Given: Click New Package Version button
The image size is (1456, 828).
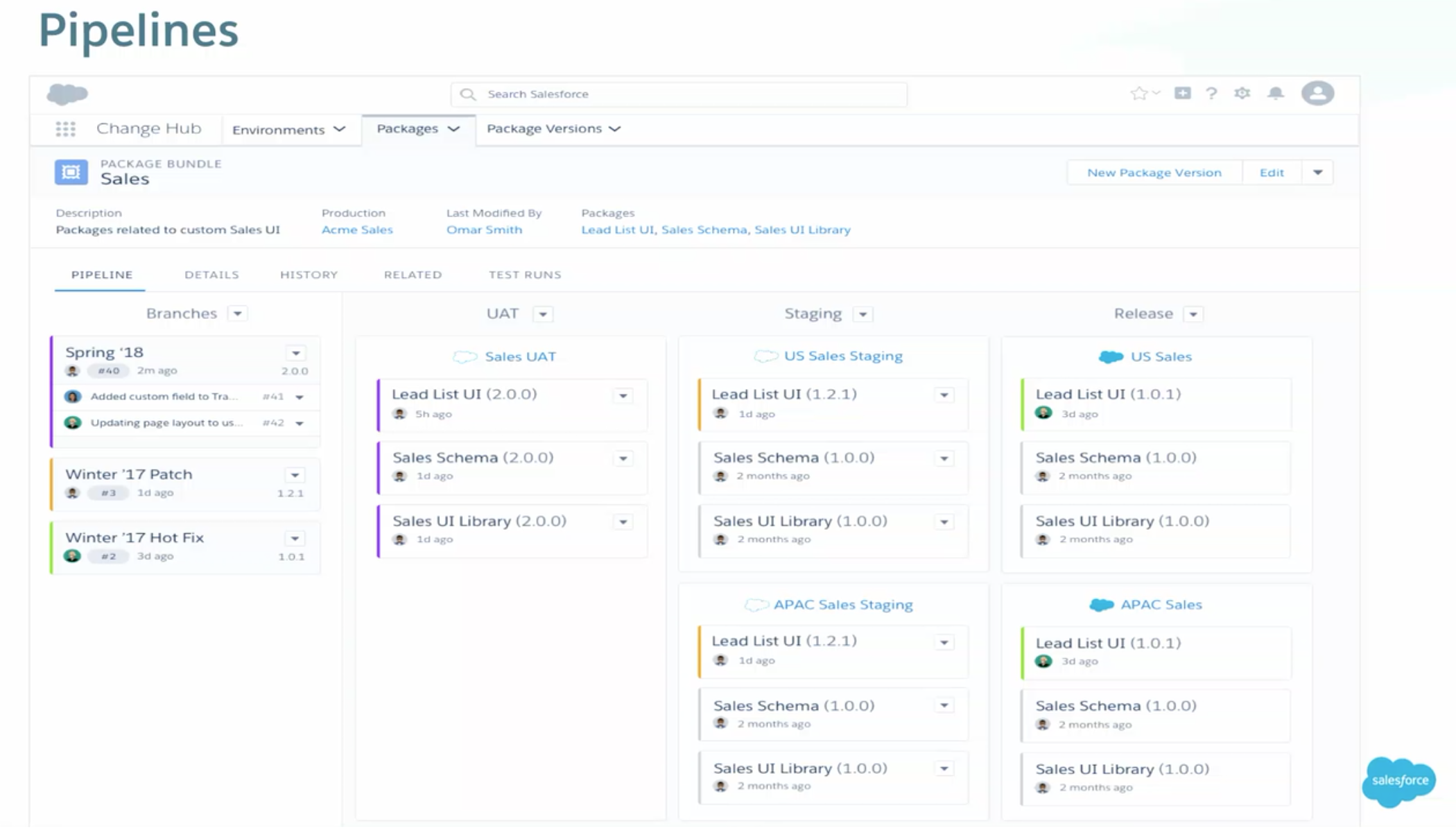Looking at the screenshot, I should [1154, 172].
